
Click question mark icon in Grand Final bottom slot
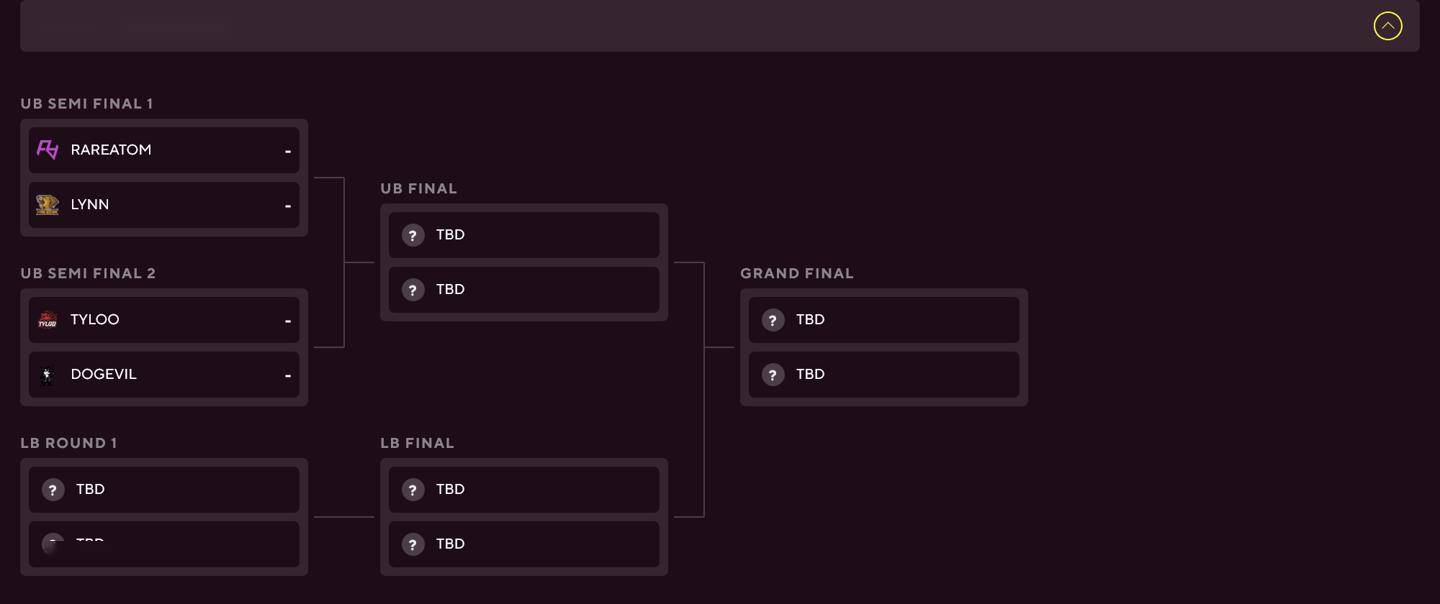pyautogui.click(x=773, y=375)
